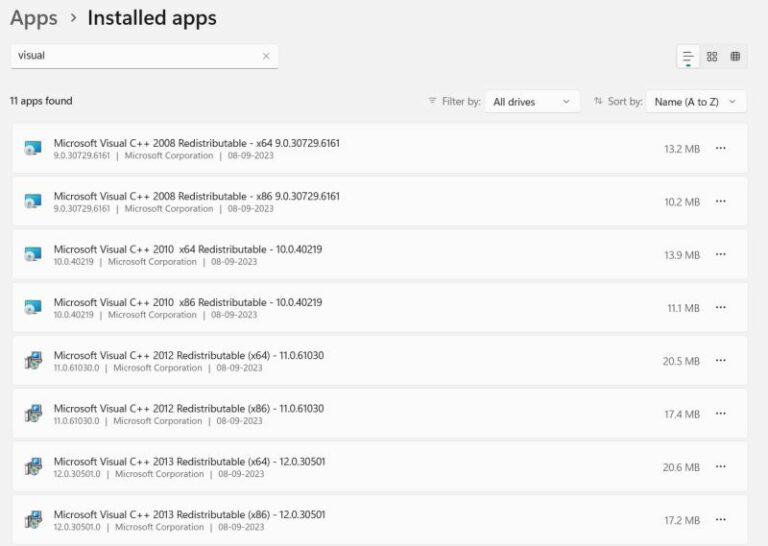Click the search apps input field

pyautogui.click(x=135, y=56)
